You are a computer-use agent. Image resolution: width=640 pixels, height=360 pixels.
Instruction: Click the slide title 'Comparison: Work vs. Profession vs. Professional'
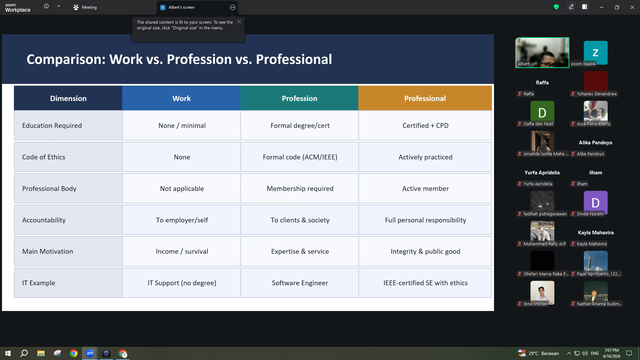[179, 60]
